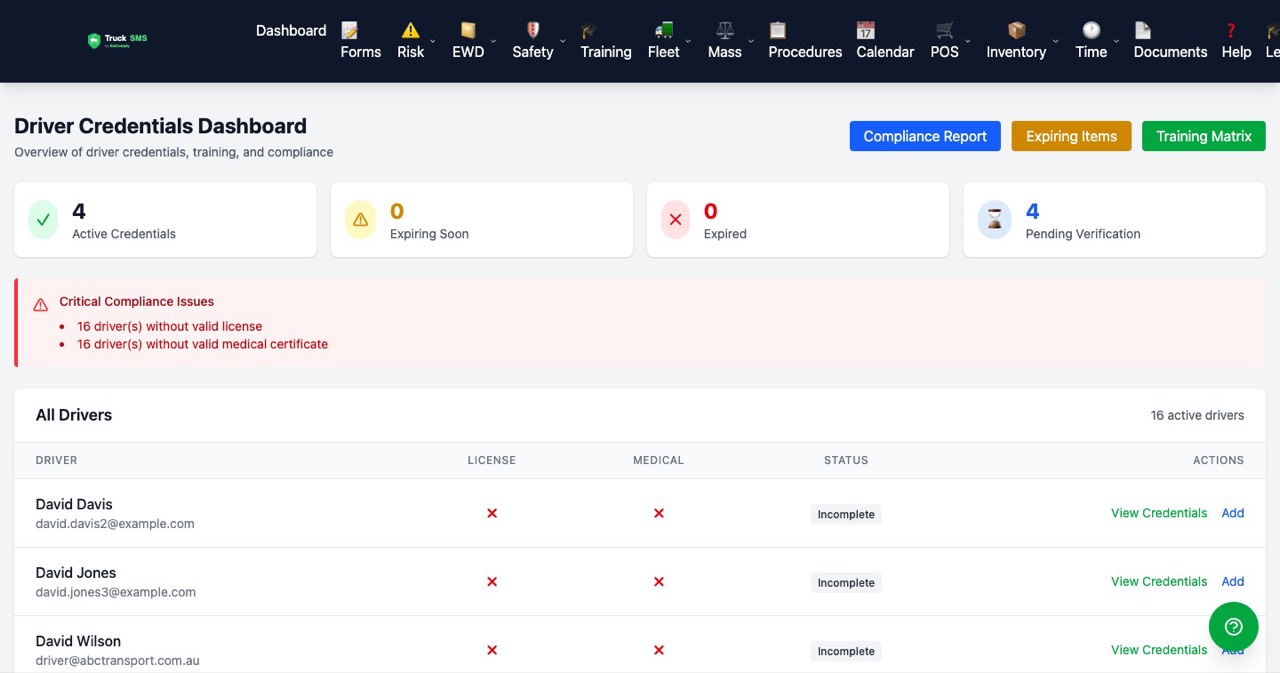Image resolution: width=1280 pixels, height=673 pixels.
Task: Open the Procedures clipboard icon
Action: coord(777,30)
